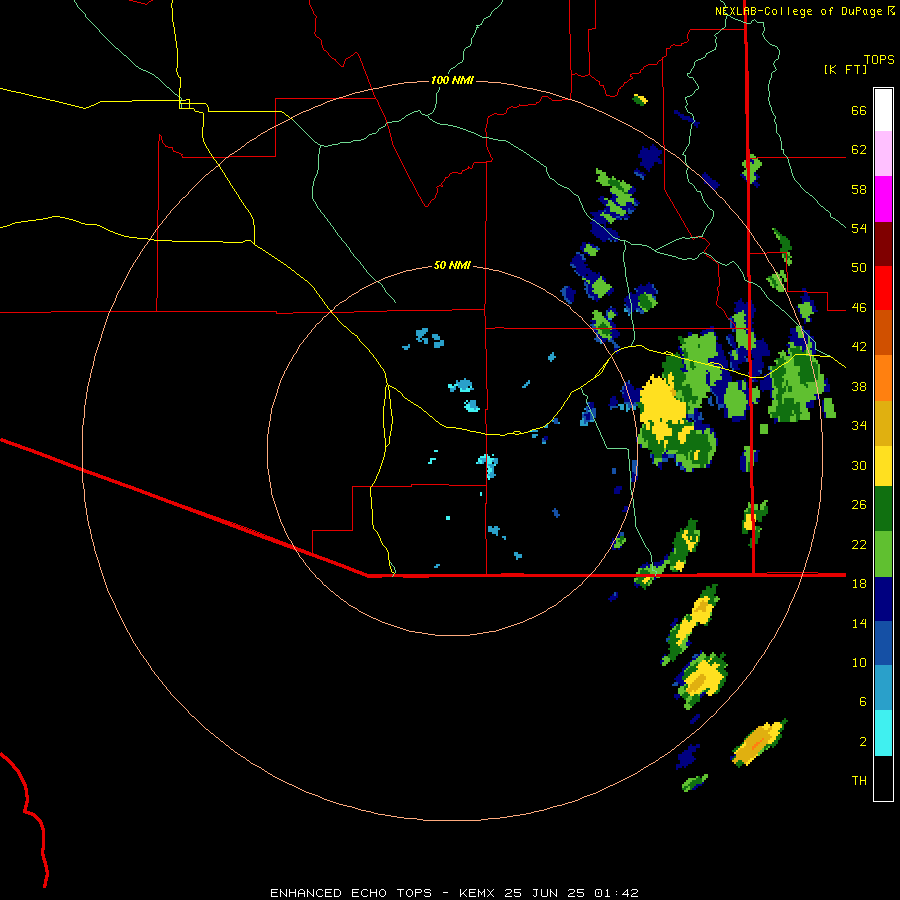Click the legend value '18'
Screen dimensions: 900x900
pos(859,584)
